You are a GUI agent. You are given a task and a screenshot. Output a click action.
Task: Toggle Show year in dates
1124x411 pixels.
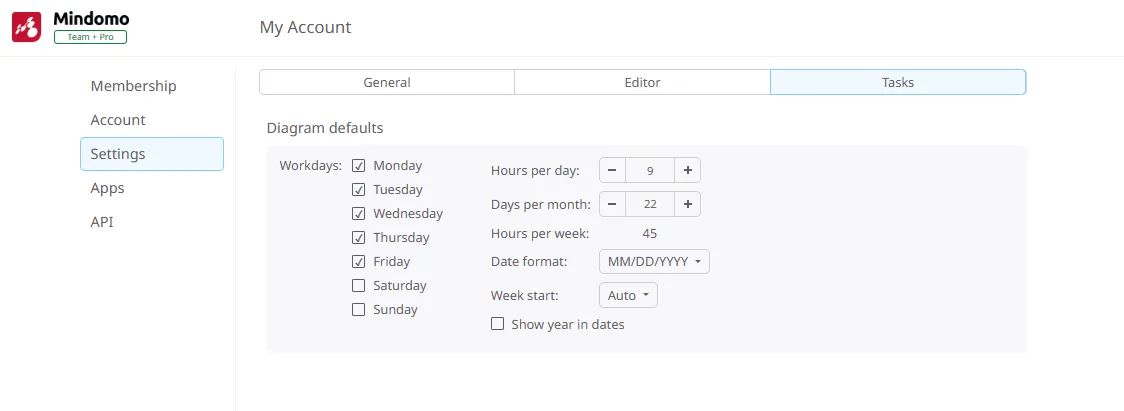point(497,324)
